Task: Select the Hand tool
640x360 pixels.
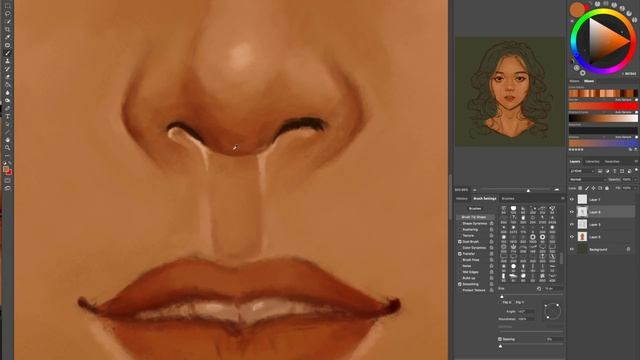Action: [7, 140]
